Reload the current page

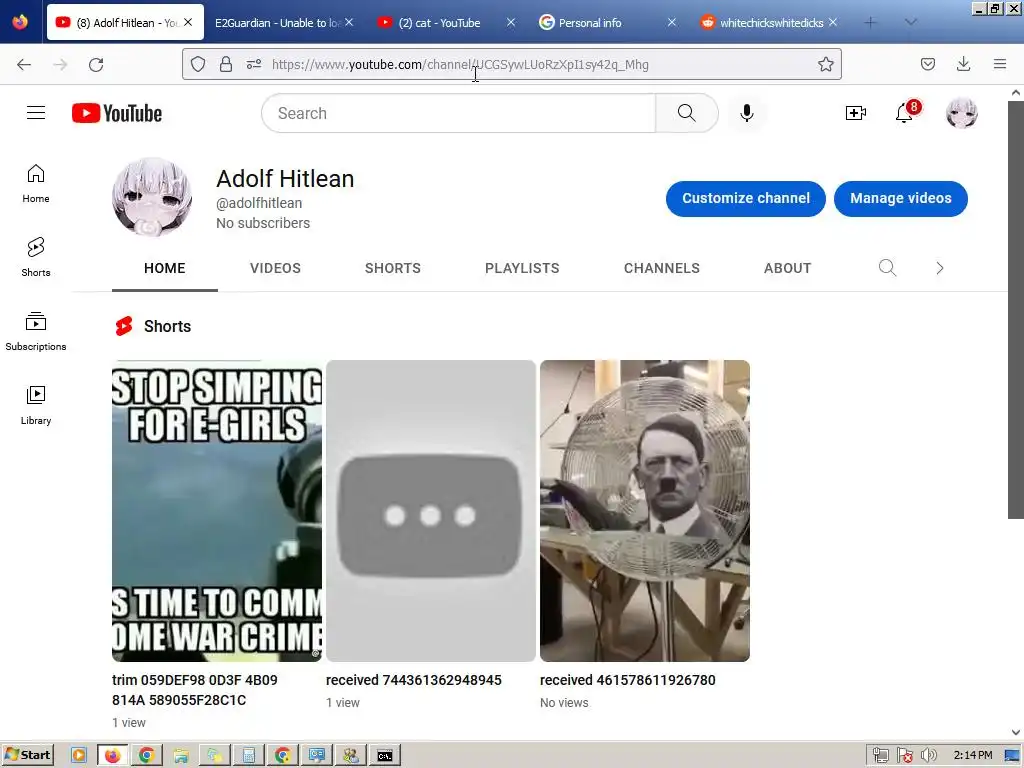tap(96, 64)
